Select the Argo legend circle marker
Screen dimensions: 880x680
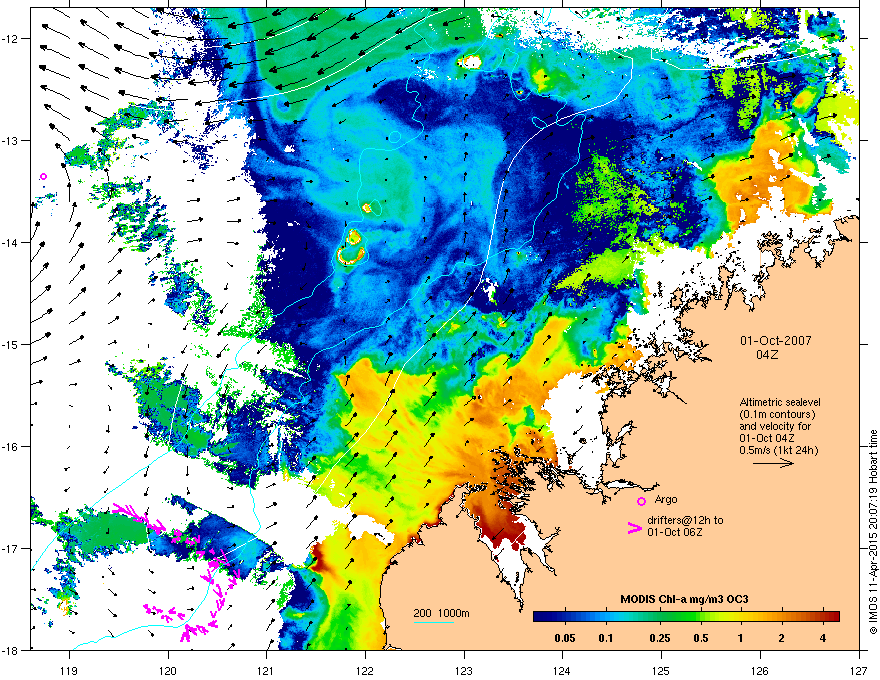click(641, 501)
